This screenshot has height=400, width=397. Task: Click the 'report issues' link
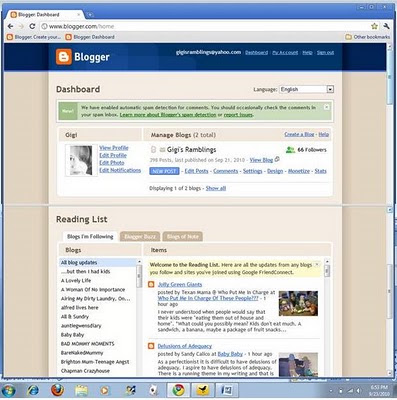pyautogui.click(x=238, y=115)
